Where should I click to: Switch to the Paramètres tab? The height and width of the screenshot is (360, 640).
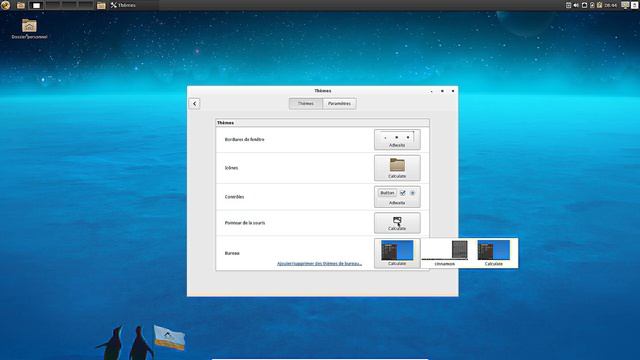[x=339, y=104]
